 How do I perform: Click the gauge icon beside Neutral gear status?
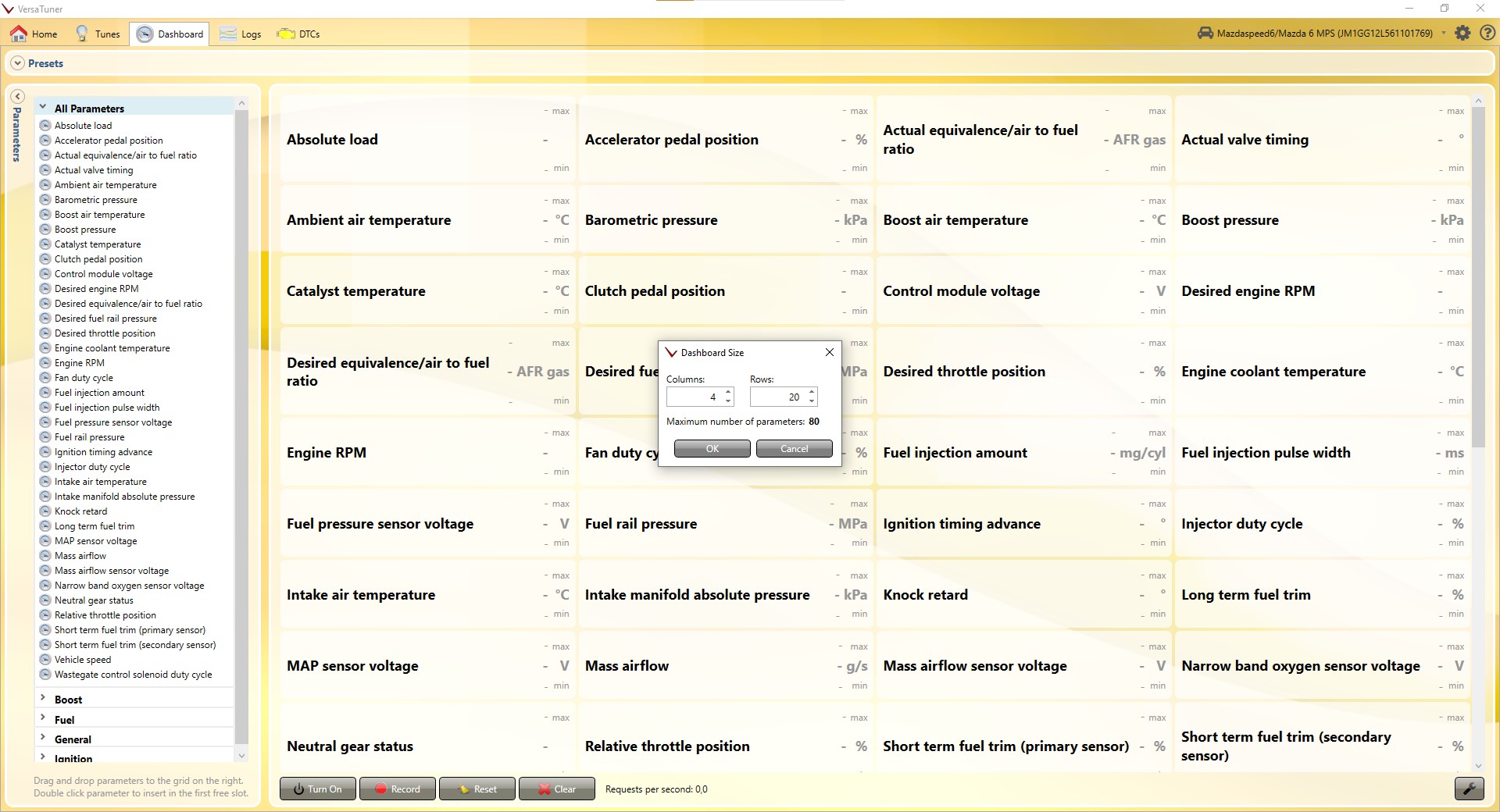tap(45, 600)
